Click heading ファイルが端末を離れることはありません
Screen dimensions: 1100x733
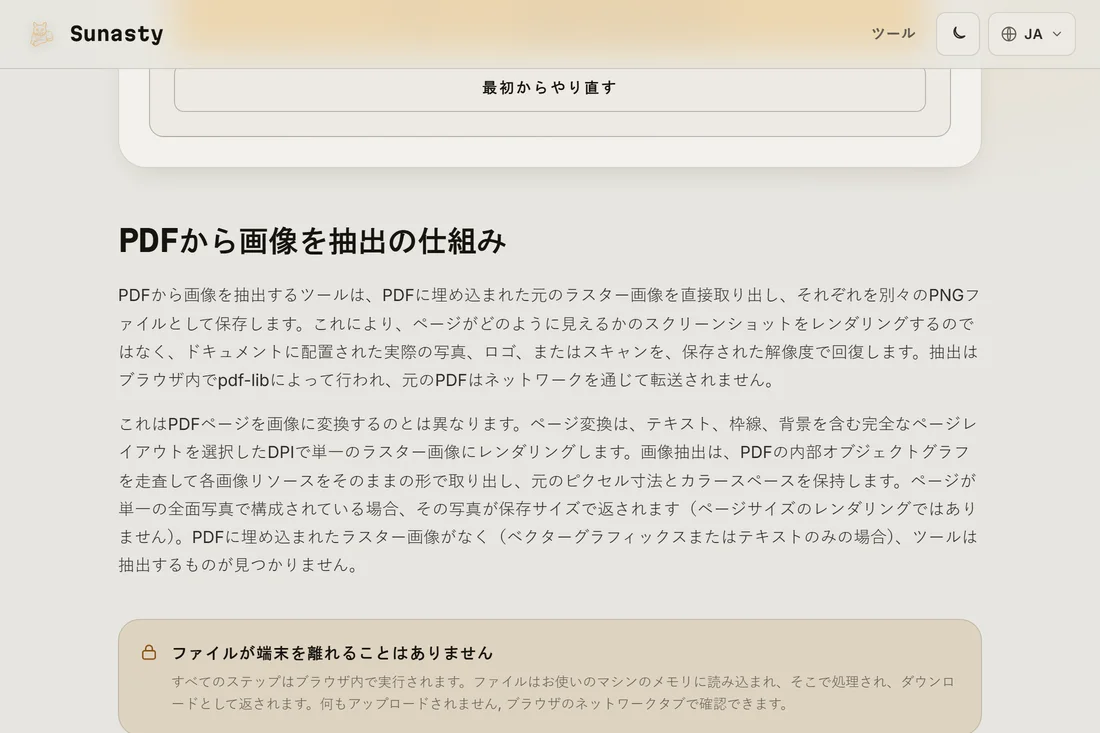(333, 653)
